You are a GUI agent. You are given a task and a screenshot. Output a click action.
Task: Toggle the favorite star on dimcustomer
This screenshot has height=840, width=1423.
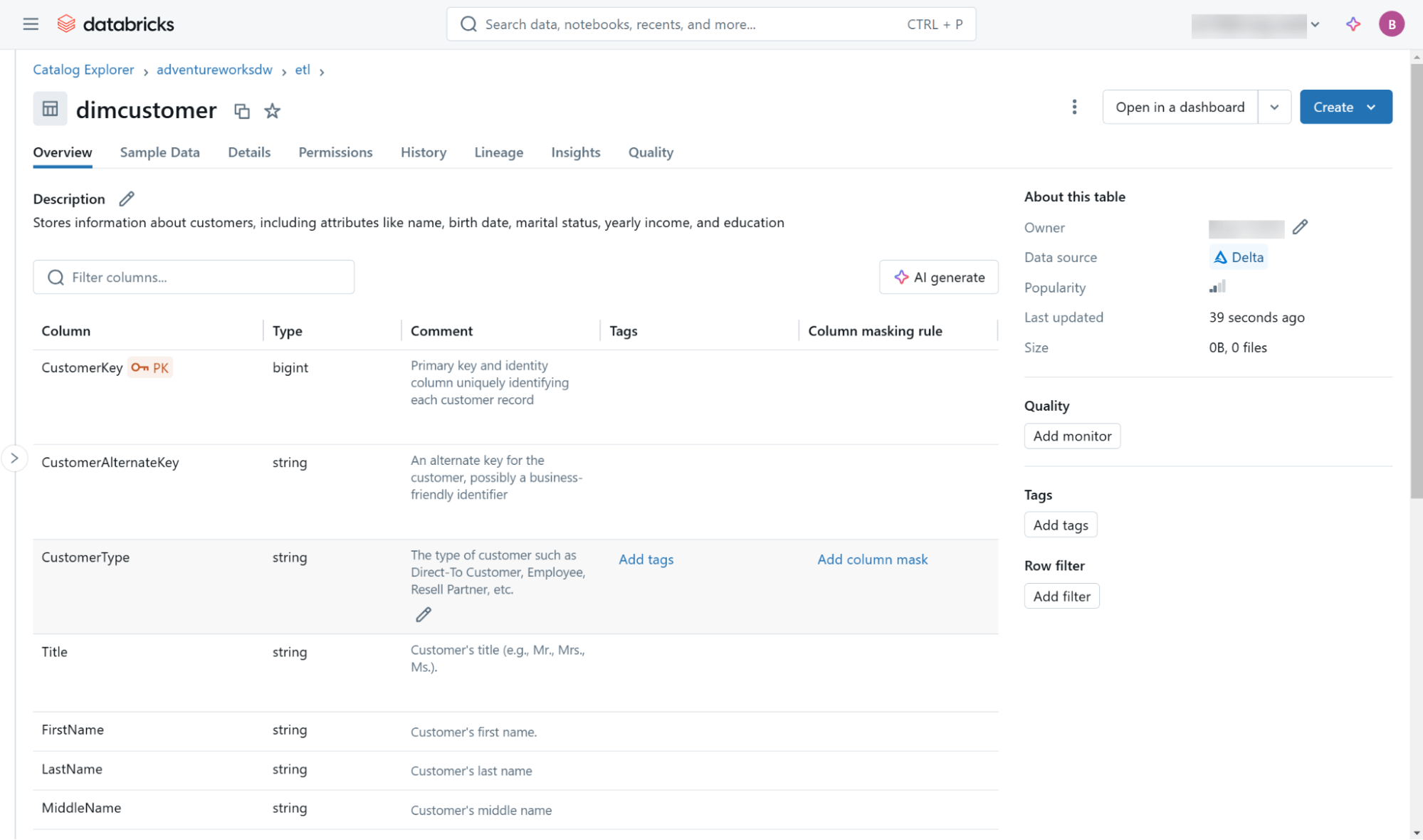point(272,111)
